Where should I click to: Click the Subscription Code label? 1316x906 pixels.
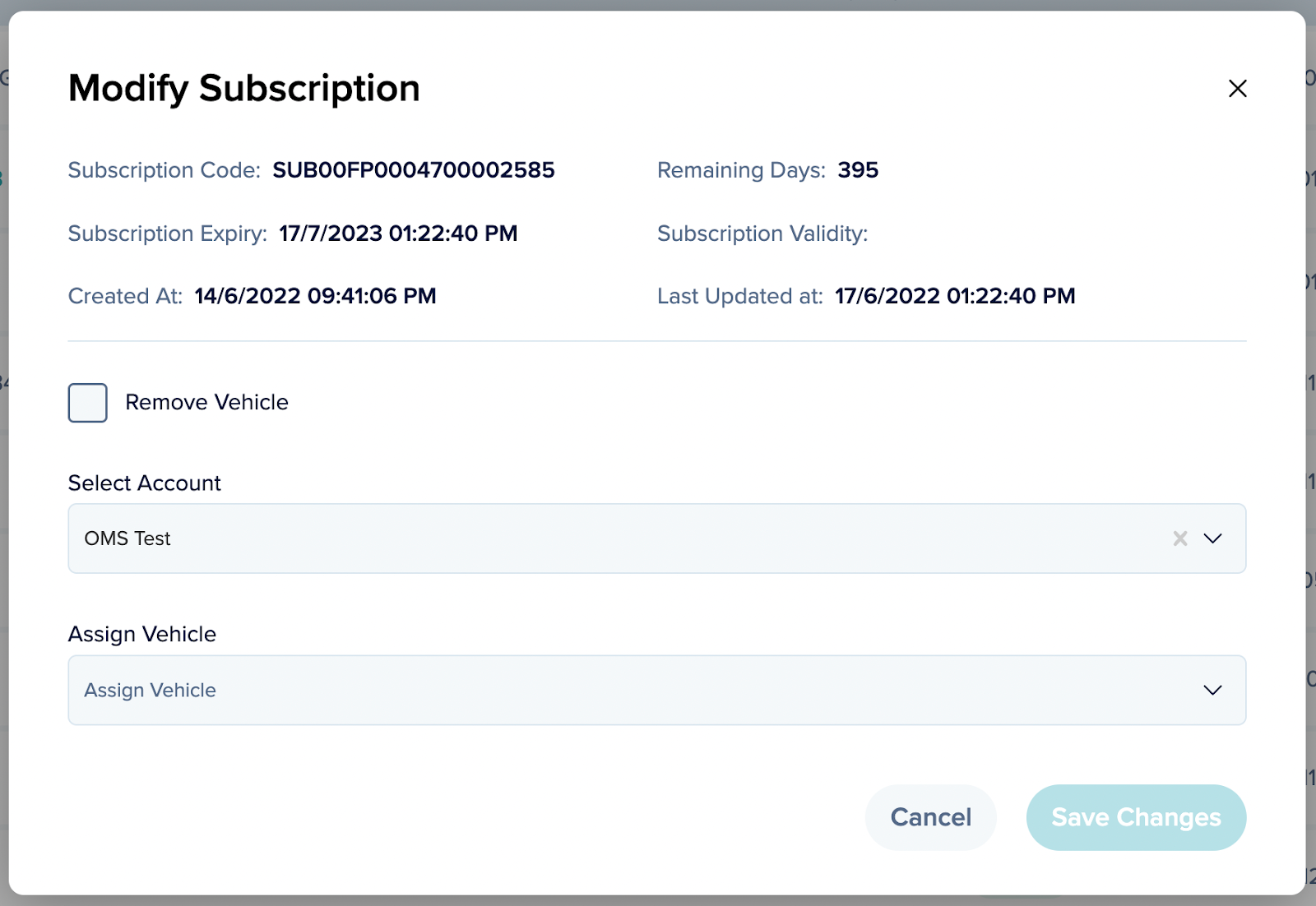pos(164,170)
